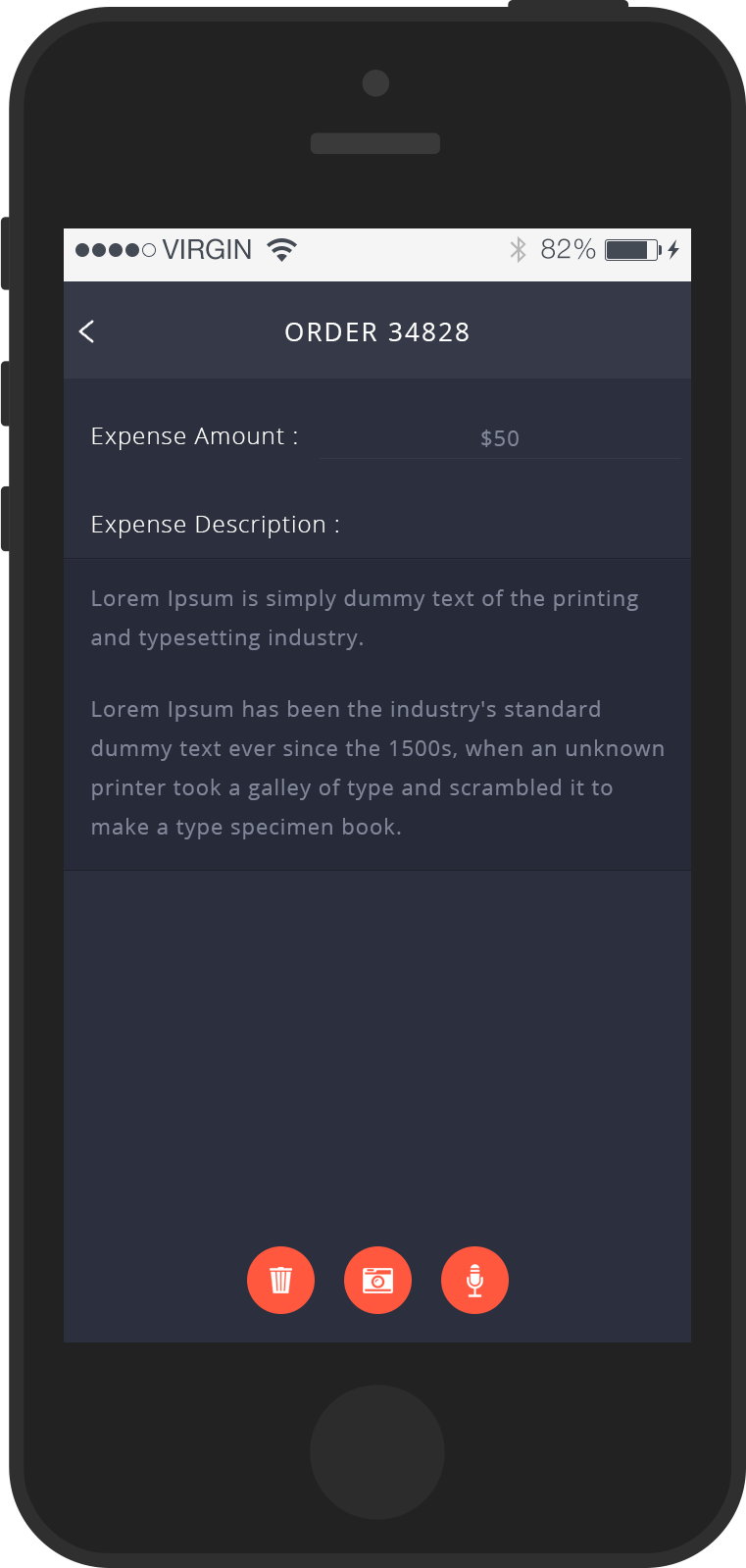Click the VIRGIN carrier label
This screenshot has width=746, height=1568.
click(x=207, y=250)
